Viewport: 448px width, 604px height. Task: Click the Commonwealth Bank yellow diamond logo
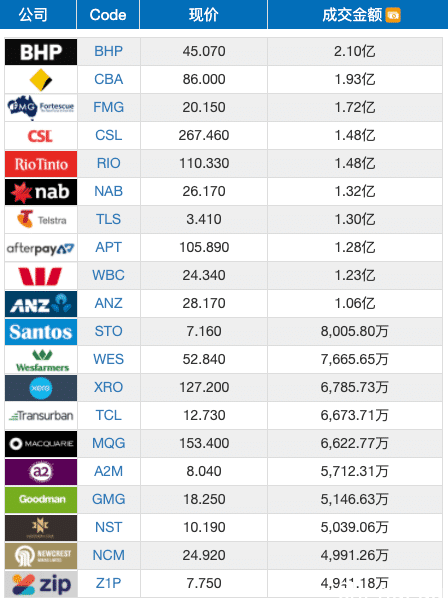click(x=41, y=80)
